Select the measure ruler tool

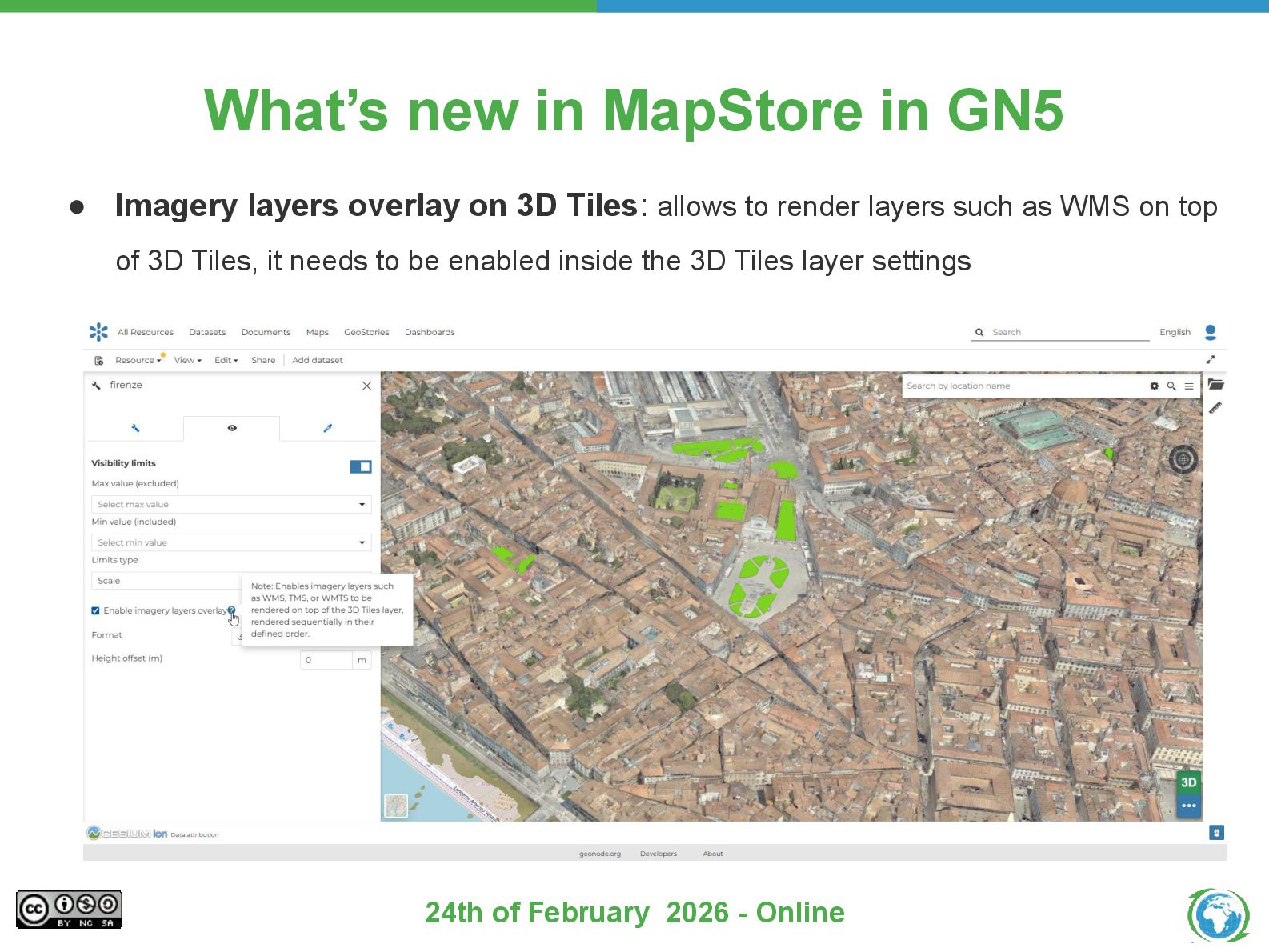click(x=1215, y=407)
